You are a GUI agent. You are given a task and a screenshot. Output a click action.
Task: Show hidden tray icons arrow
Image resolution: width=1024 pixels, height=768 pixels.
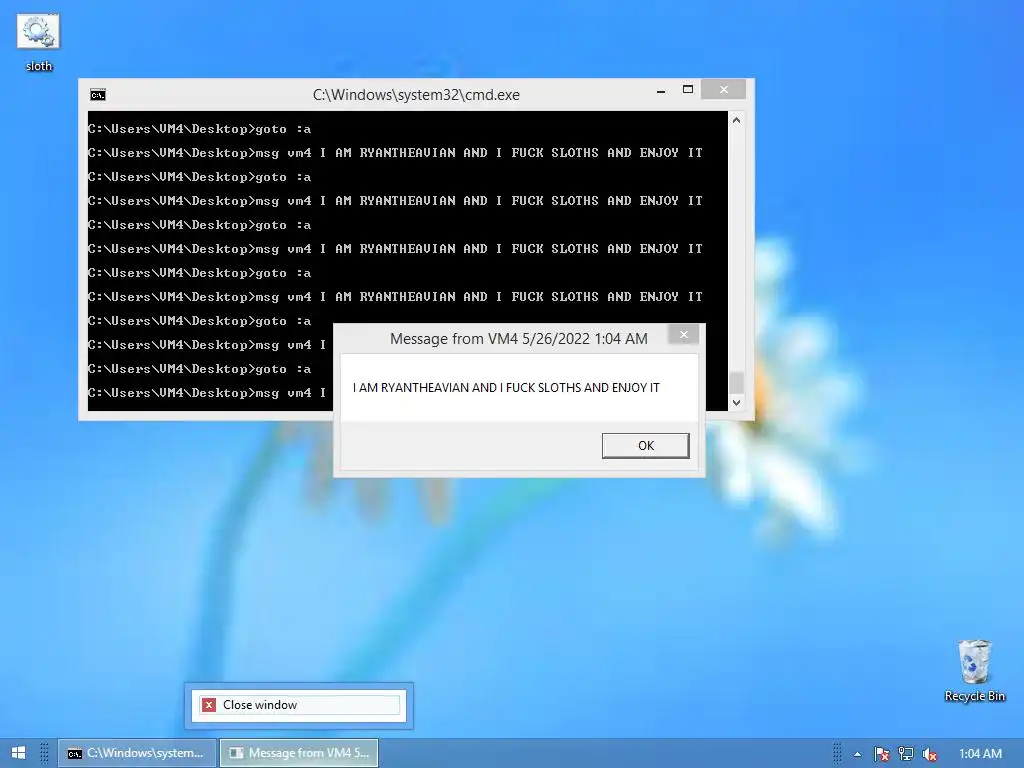857,754
